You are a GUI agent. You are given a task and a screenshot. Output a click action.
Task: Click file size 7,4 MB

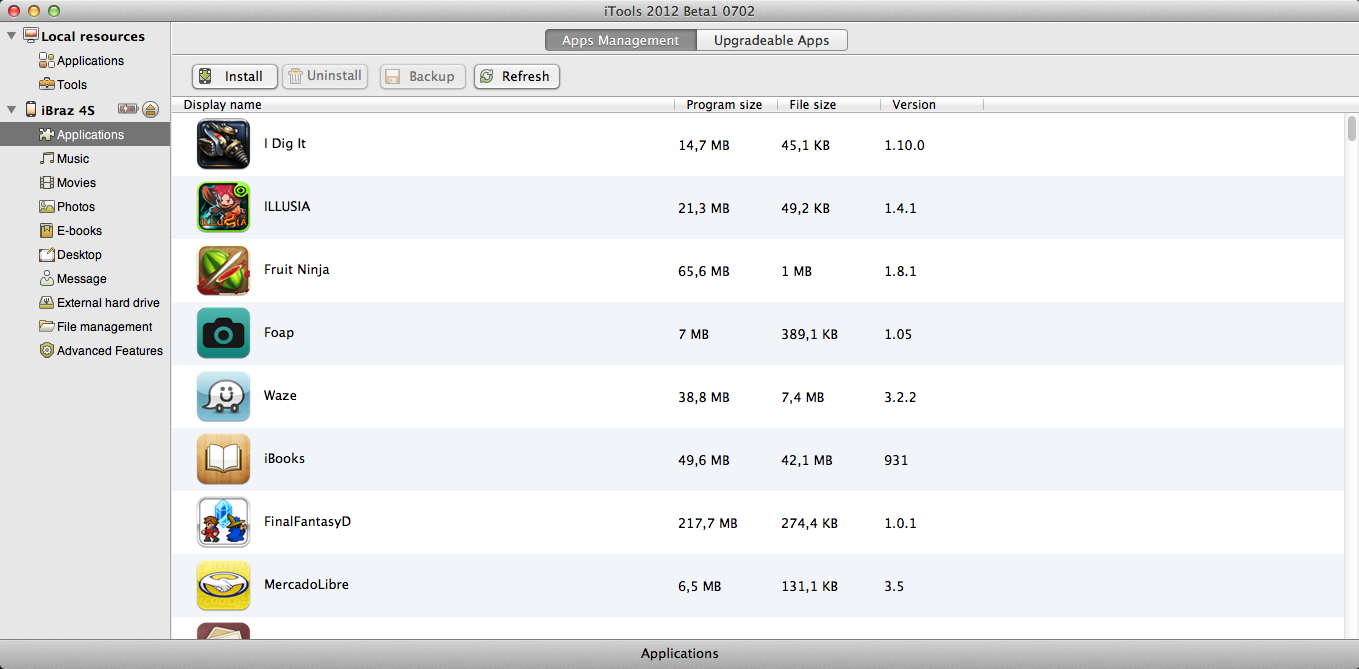pos(802,397)
